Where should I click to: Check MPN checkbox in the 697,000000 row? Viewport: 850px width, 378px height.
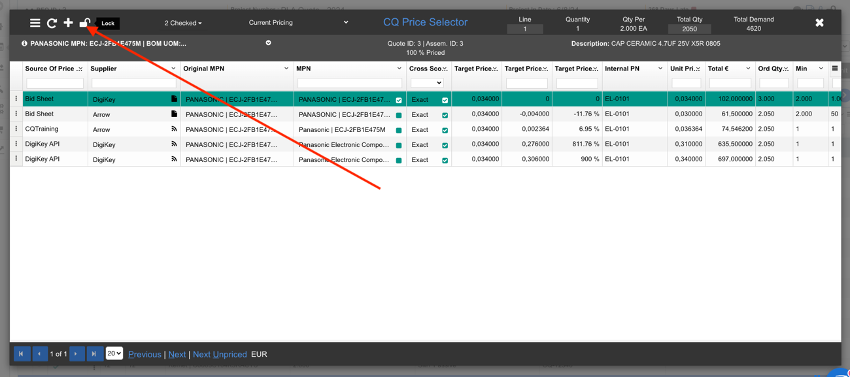[399, 161]
